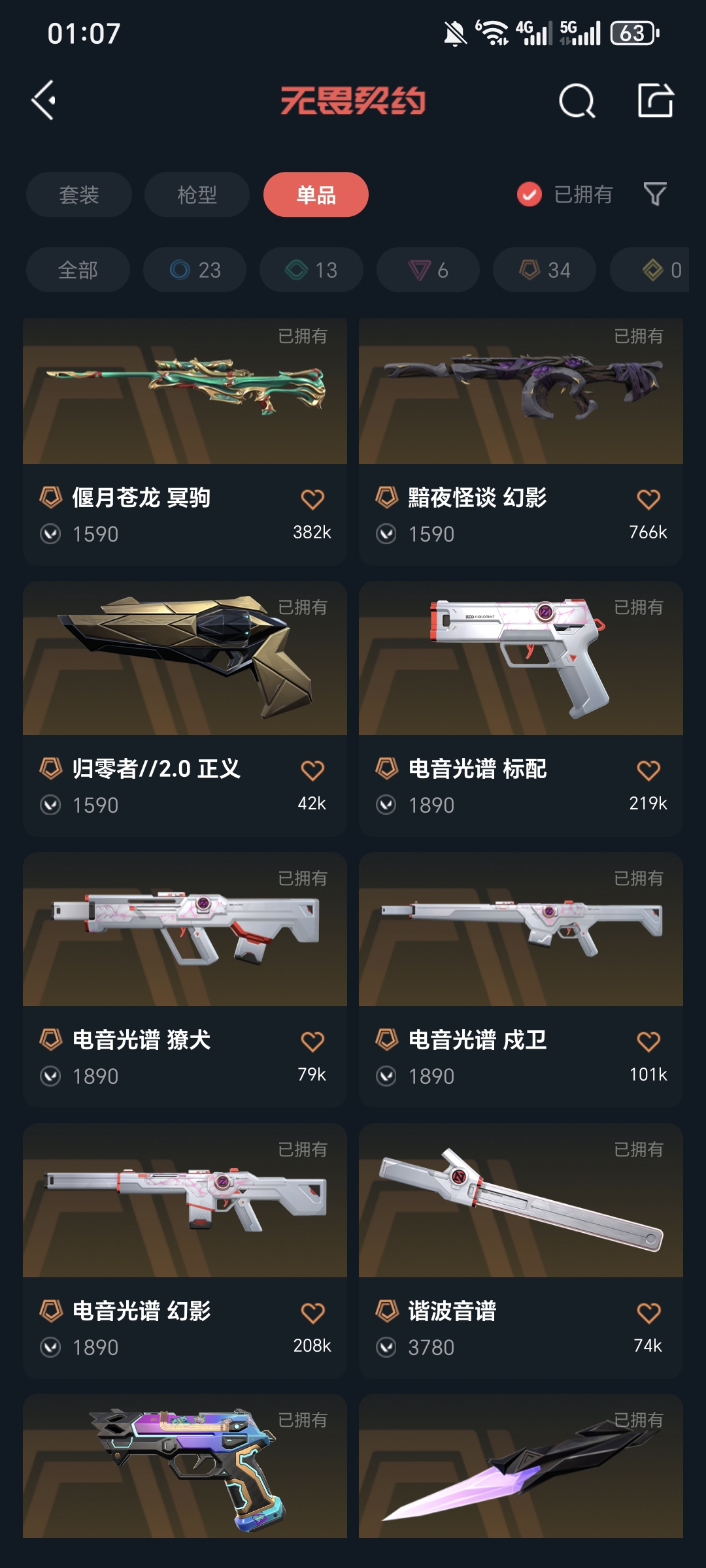Favorite the 黯夜怪谈 幻影 heart icon
Image resolution: width=706 pixels, height=1568 pixels.
pyautogui.click(x=648, y=500)
